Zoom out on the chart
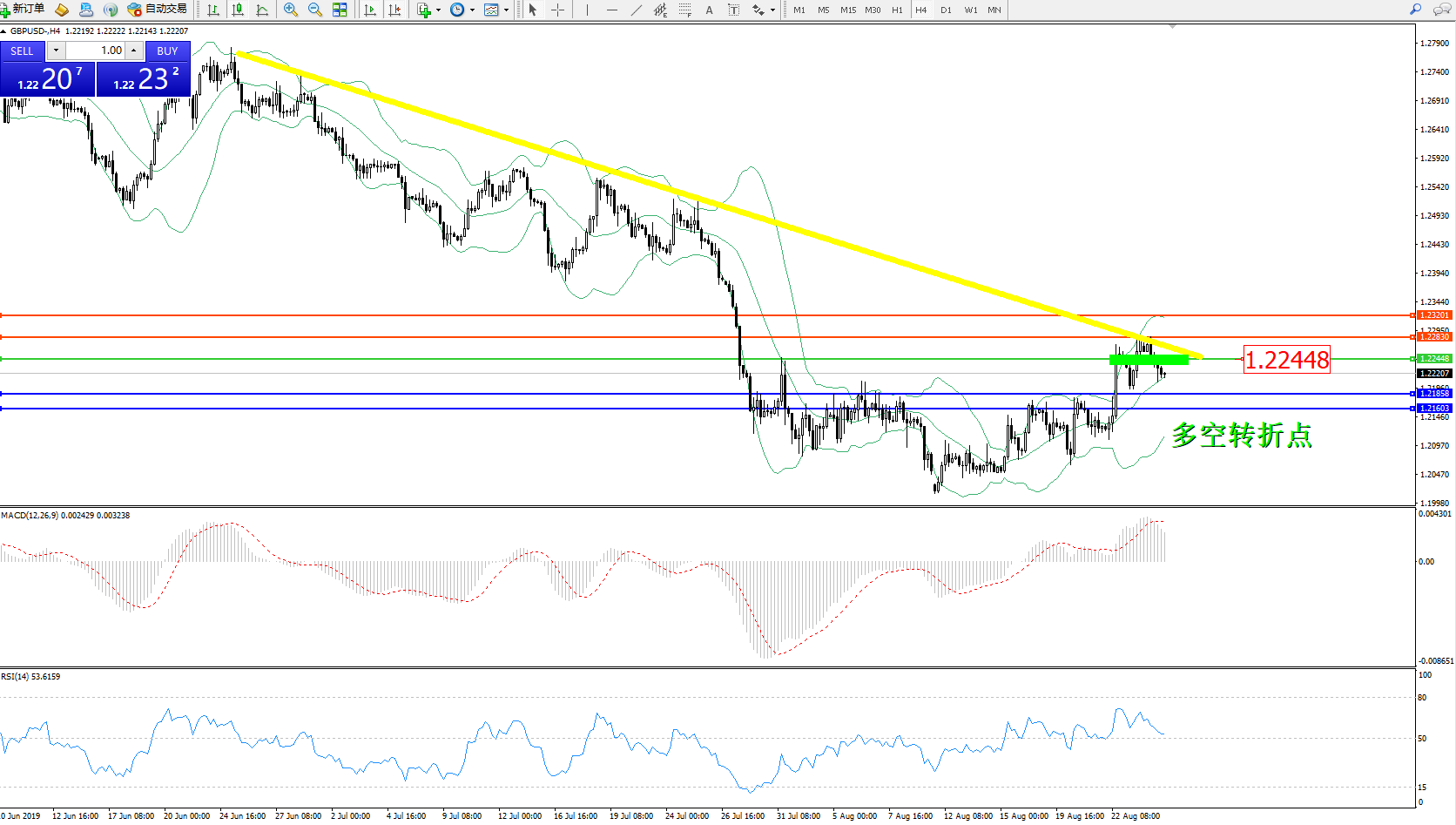 (x=315, y=10)
